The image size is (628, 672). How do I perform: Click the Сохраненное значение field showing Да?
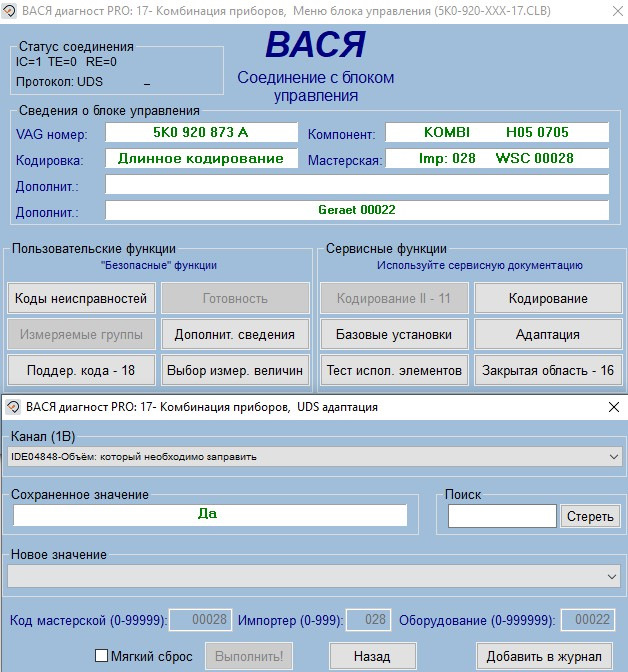point(210,515)
